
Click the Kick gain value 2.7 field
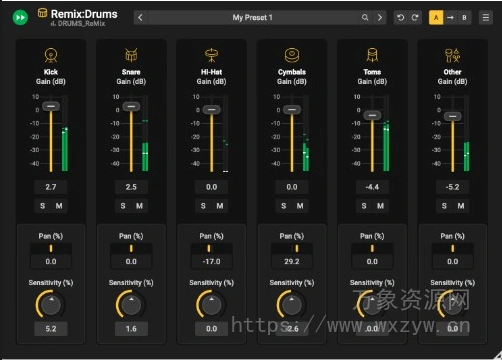pos(51,187)
